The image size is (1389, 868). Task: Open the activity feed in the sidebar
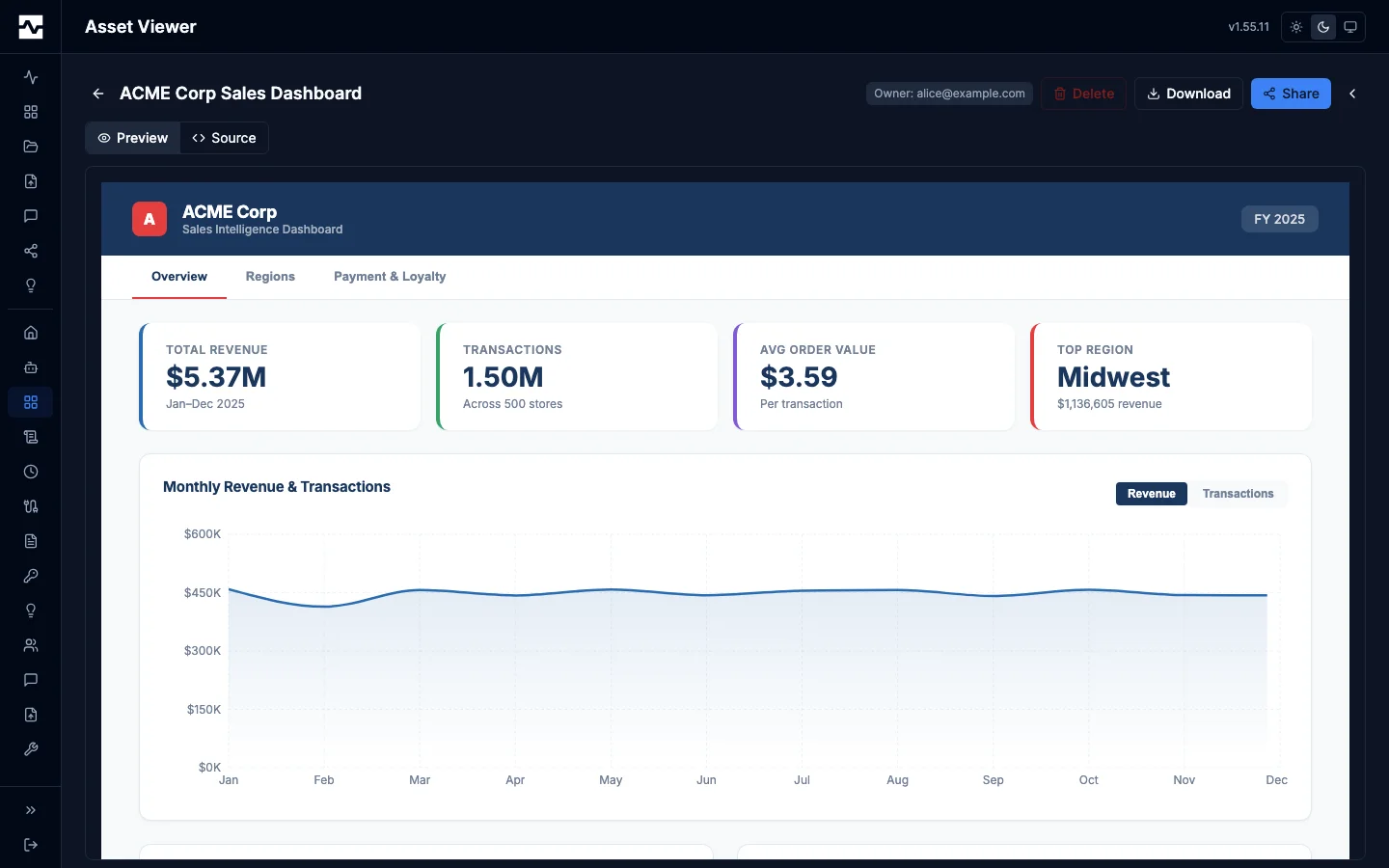[x=30, y=78]
